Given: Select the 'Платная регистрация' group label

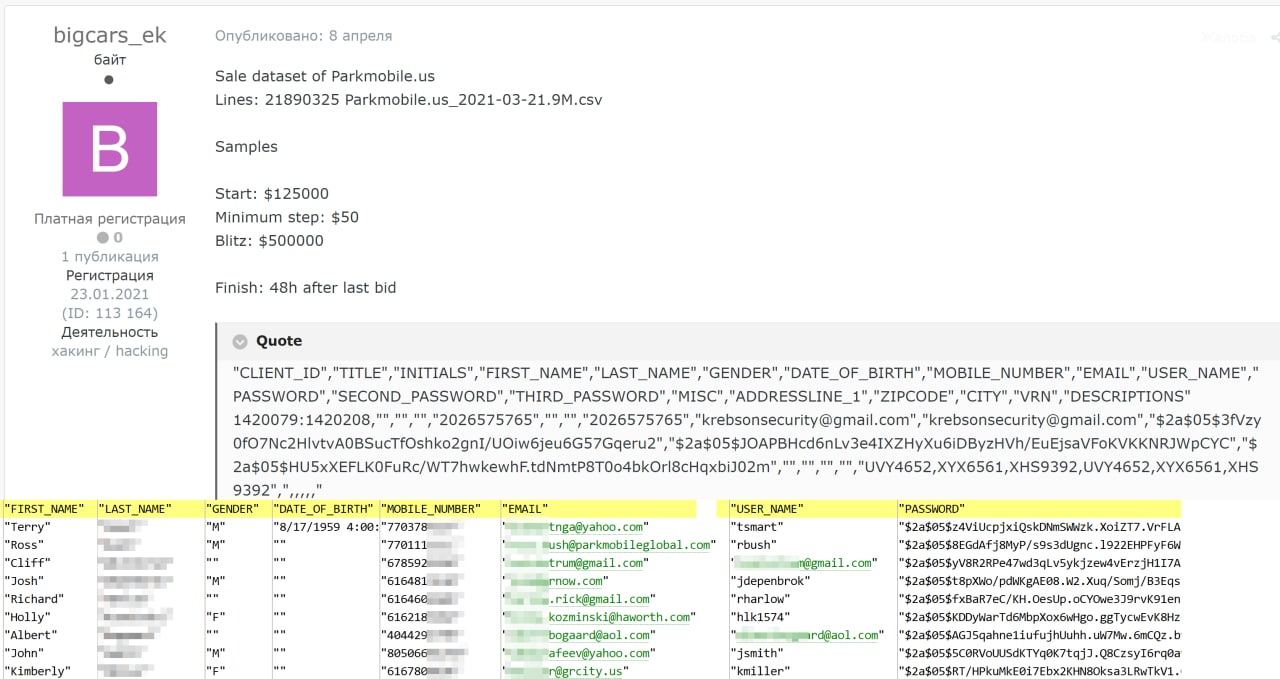Looking at the screenshot, I should pos(110,219).
